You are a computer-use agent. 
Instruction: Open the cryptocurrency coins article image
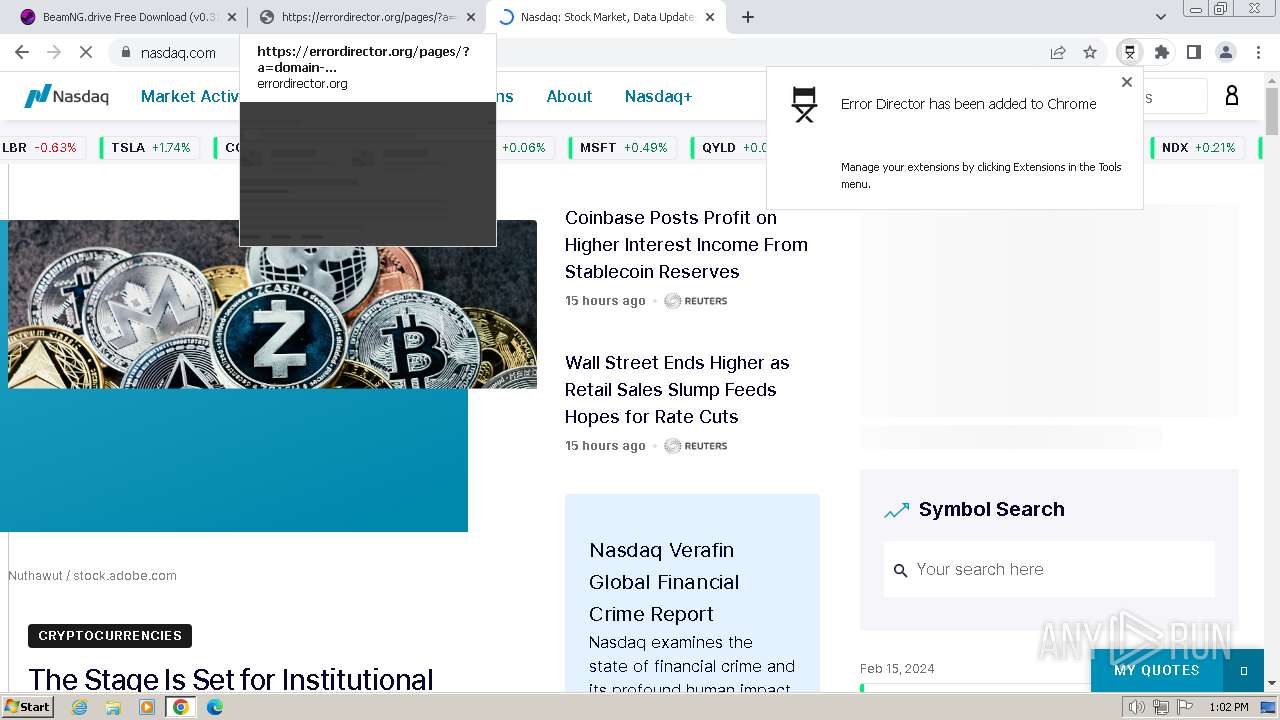click(x=272, y=304)
